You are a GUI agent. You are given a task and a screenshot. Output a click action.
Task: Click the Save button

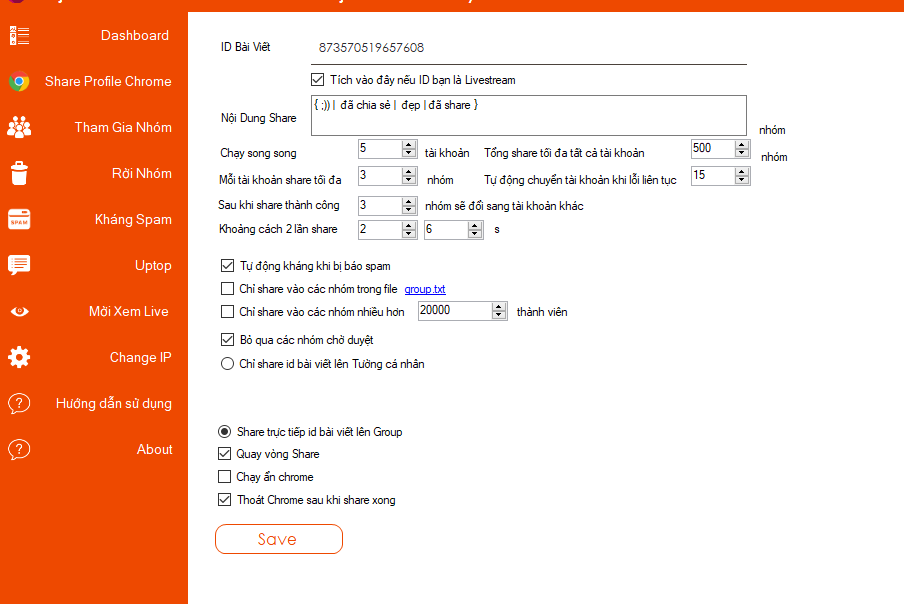coord(279,539)
